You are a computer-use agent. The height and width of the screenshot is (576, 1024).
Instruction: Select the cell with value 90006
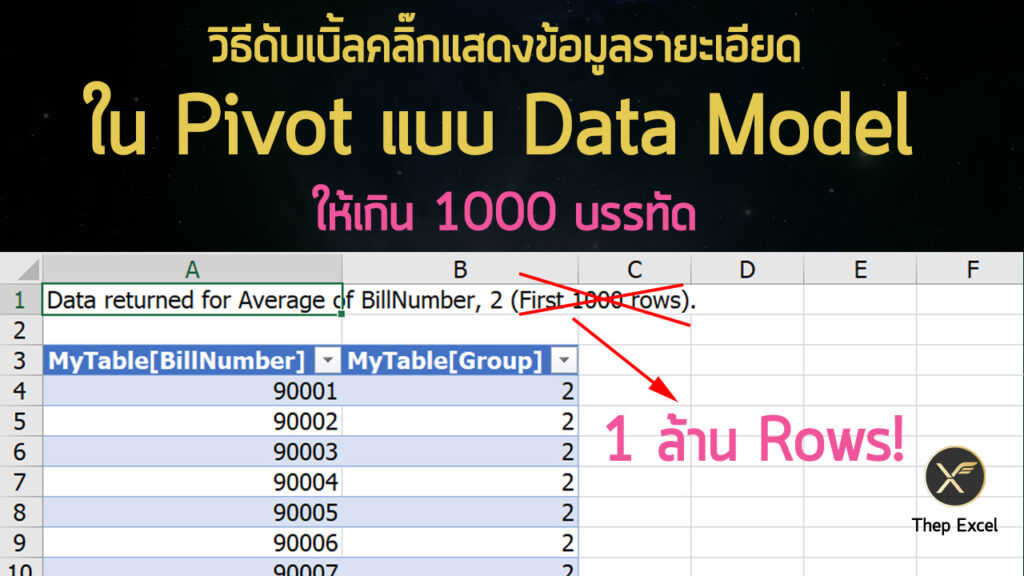tap(192, 544)
